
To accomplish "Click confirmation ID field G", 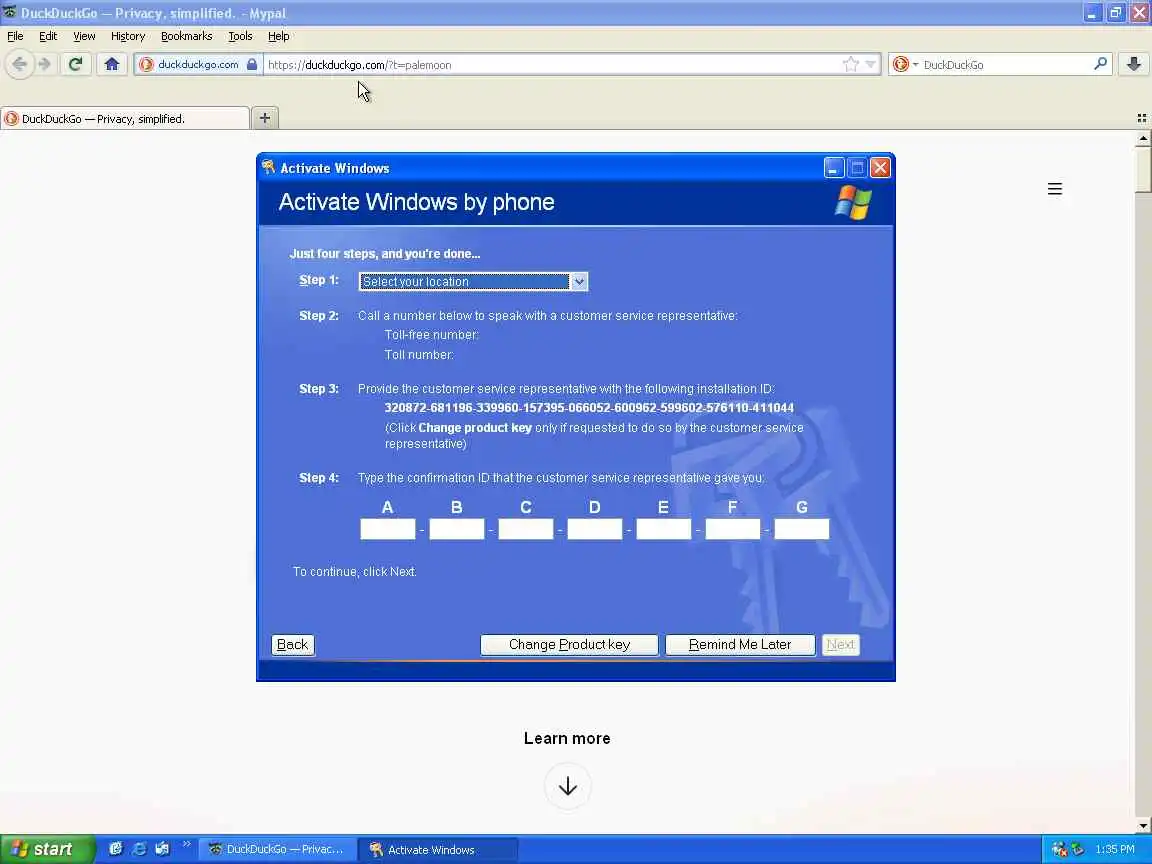I will (802, 529).
